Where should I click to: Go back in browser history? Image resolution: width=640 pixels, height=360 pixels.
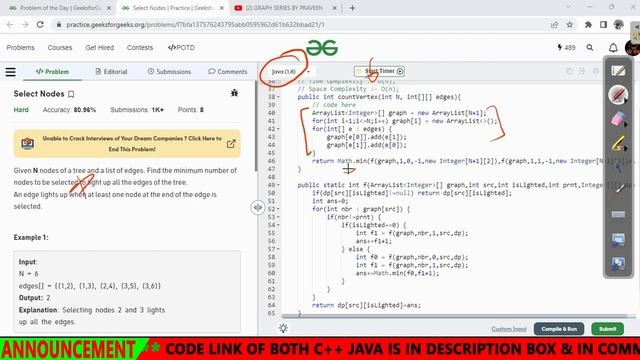10,24
